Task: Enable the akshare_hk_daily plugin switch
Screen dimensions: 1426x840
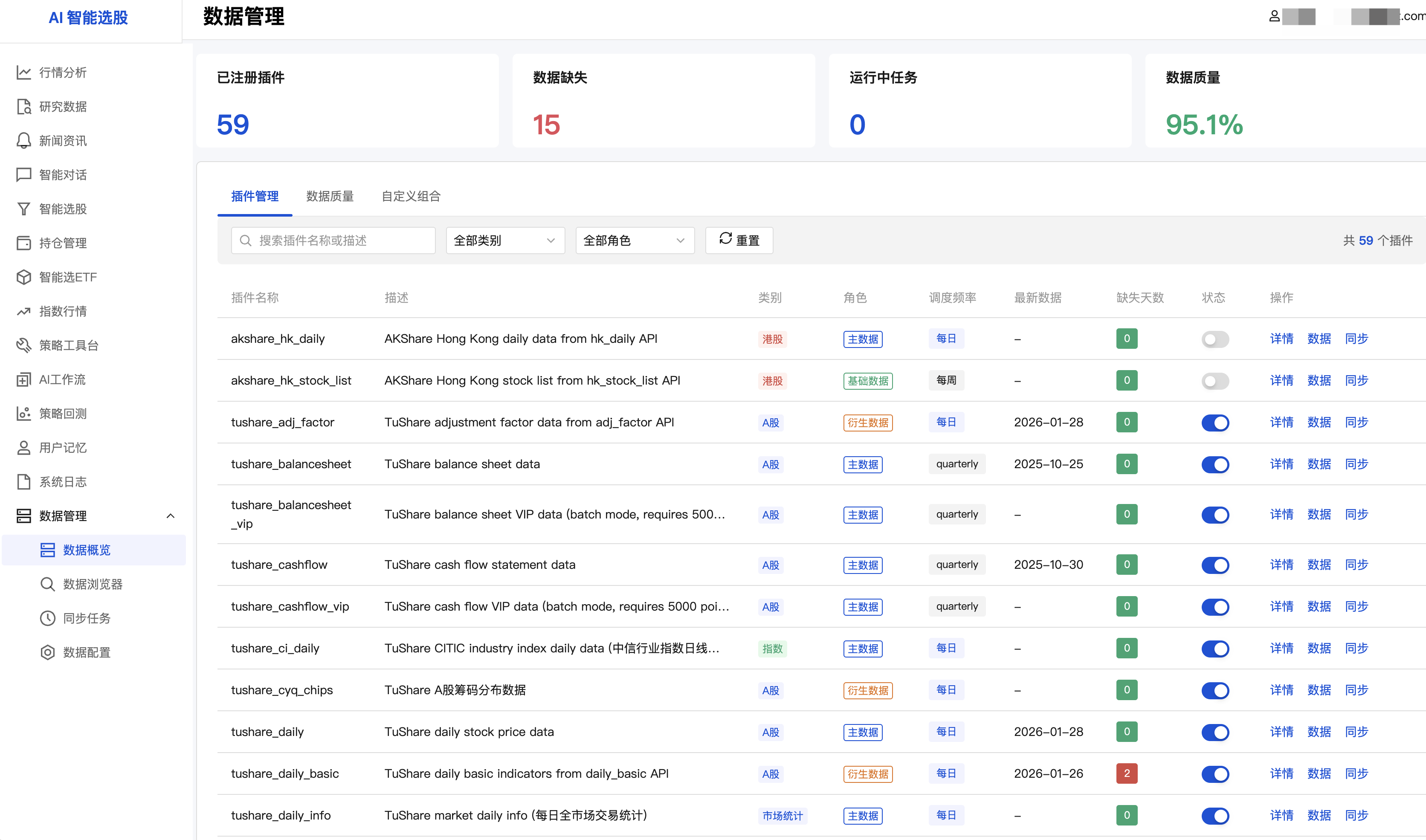Action: 1215,339
